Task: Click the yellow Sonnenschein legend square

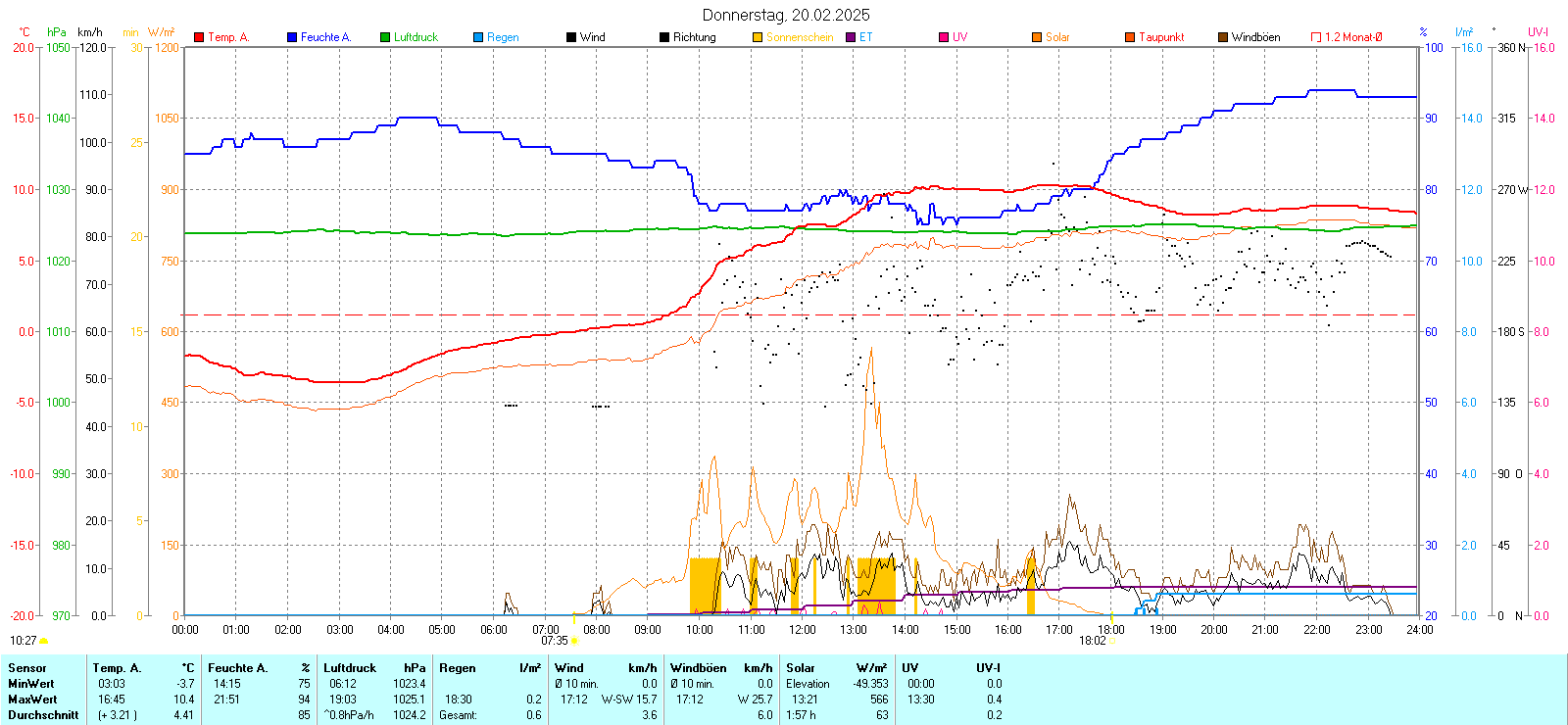Action: pyautogui.click(x=758, y=37)
